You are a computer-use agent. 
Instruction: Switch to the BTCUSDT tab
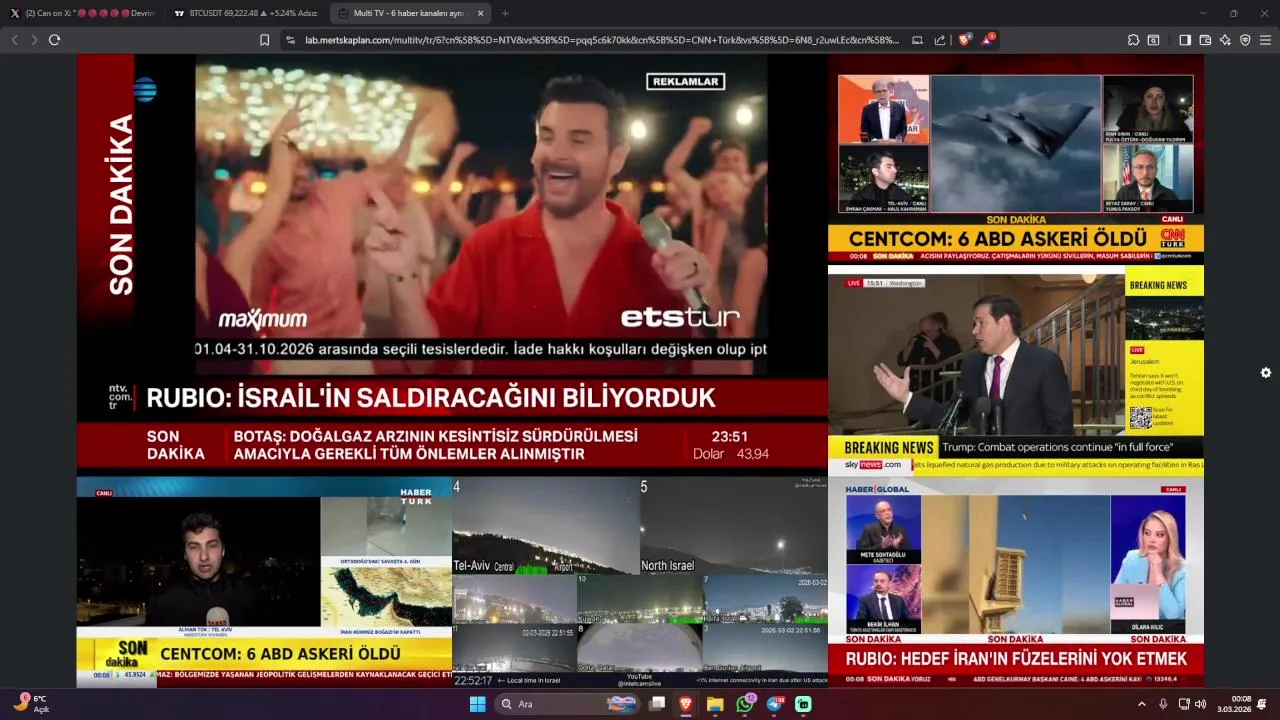coord(245,13)
